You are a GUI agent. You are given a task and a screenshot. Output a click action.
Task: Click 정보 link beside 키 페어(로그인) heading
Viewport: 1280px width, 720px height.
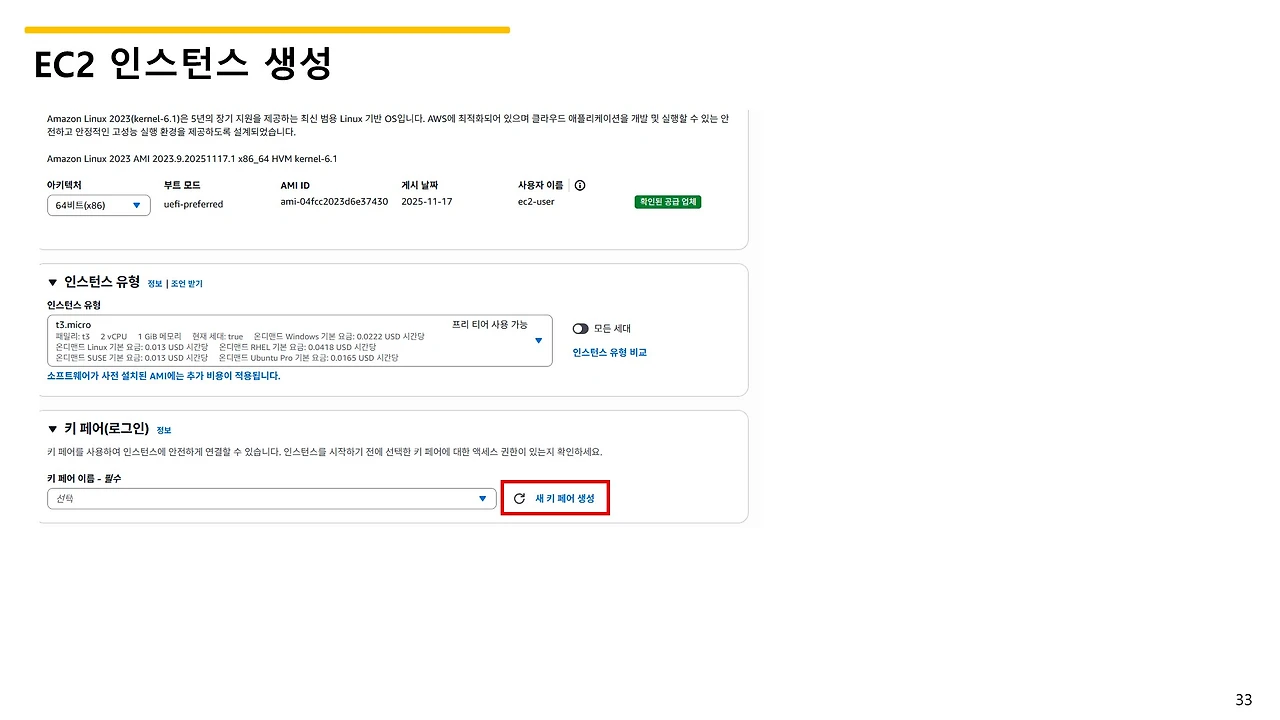(164, 430)
